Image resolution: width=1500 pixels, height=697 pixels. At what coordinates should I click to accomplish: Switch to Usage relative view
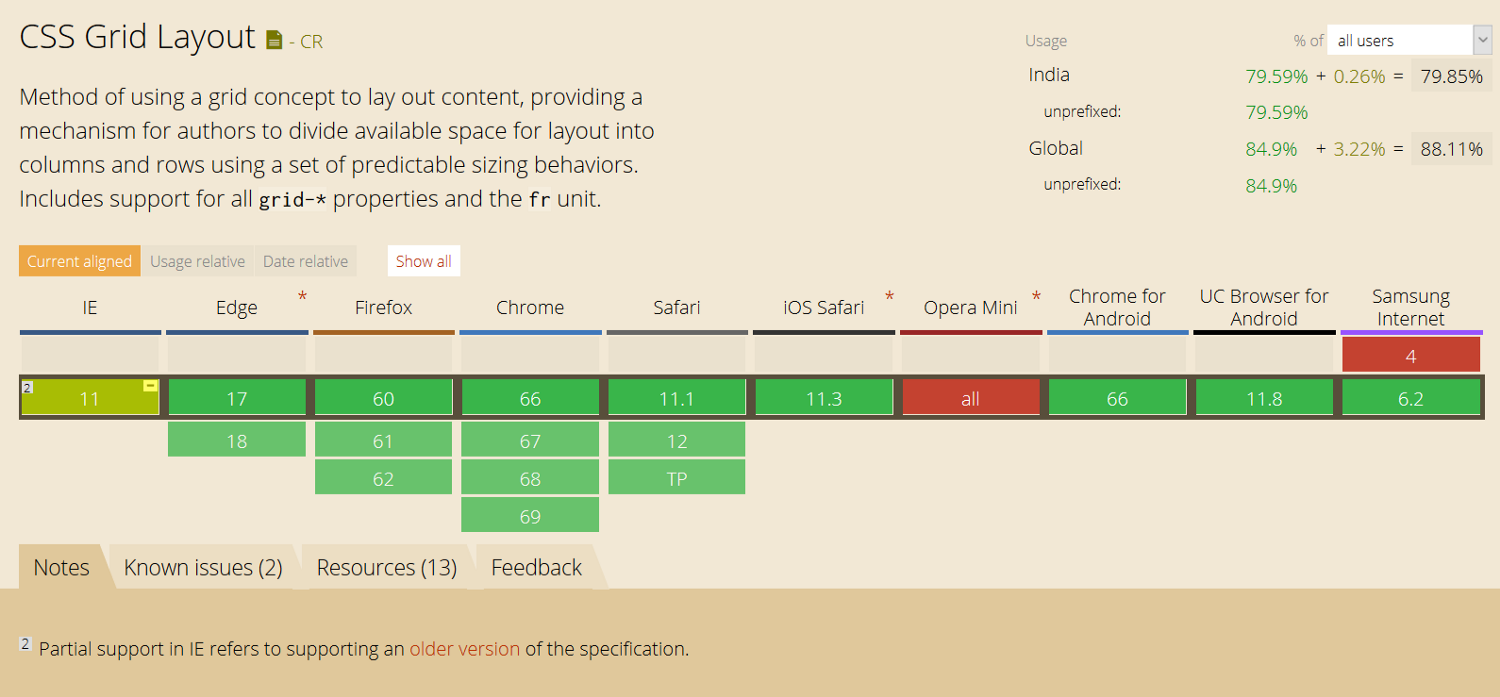(197, 261)
